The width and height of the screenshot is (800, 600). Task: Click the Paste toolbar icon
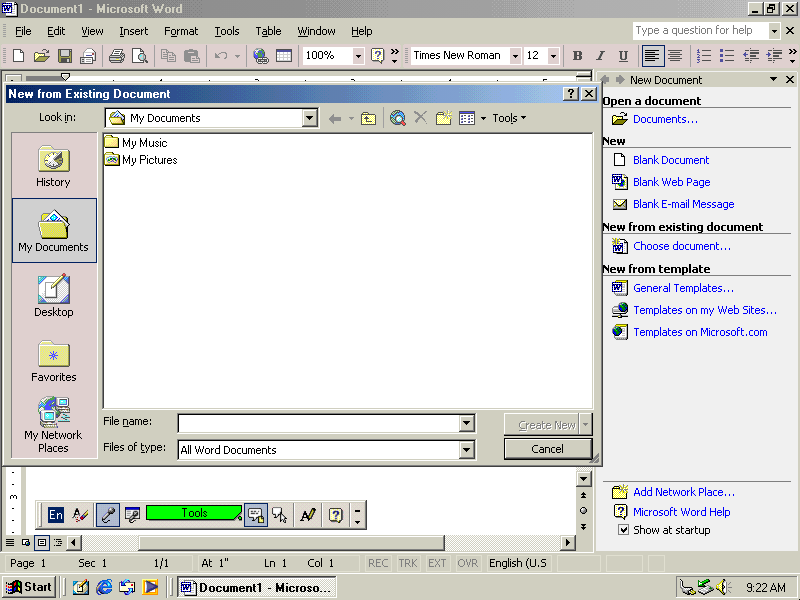[191, 55]
